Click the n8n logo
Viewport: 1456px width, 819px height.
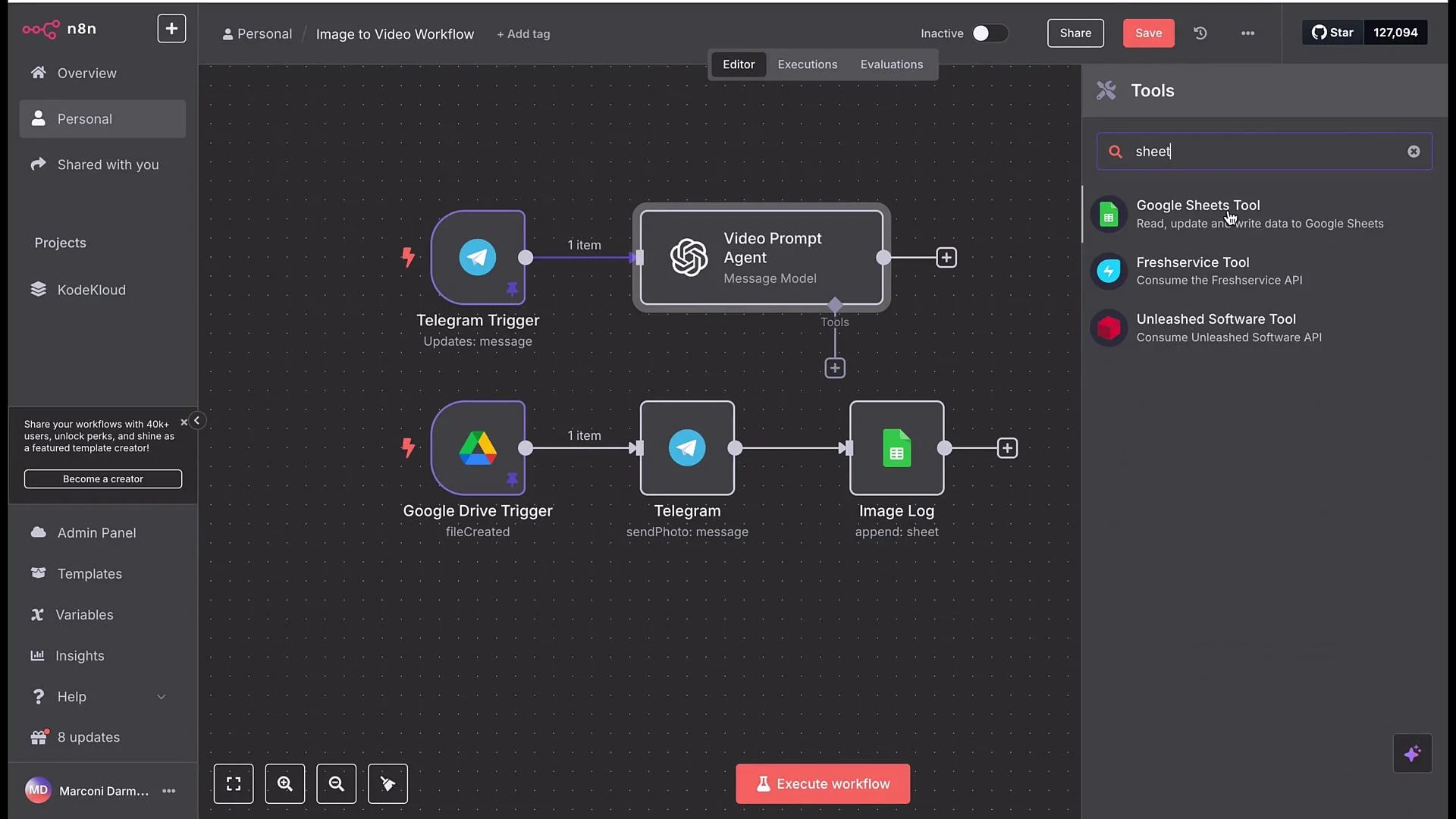point(59,29)
